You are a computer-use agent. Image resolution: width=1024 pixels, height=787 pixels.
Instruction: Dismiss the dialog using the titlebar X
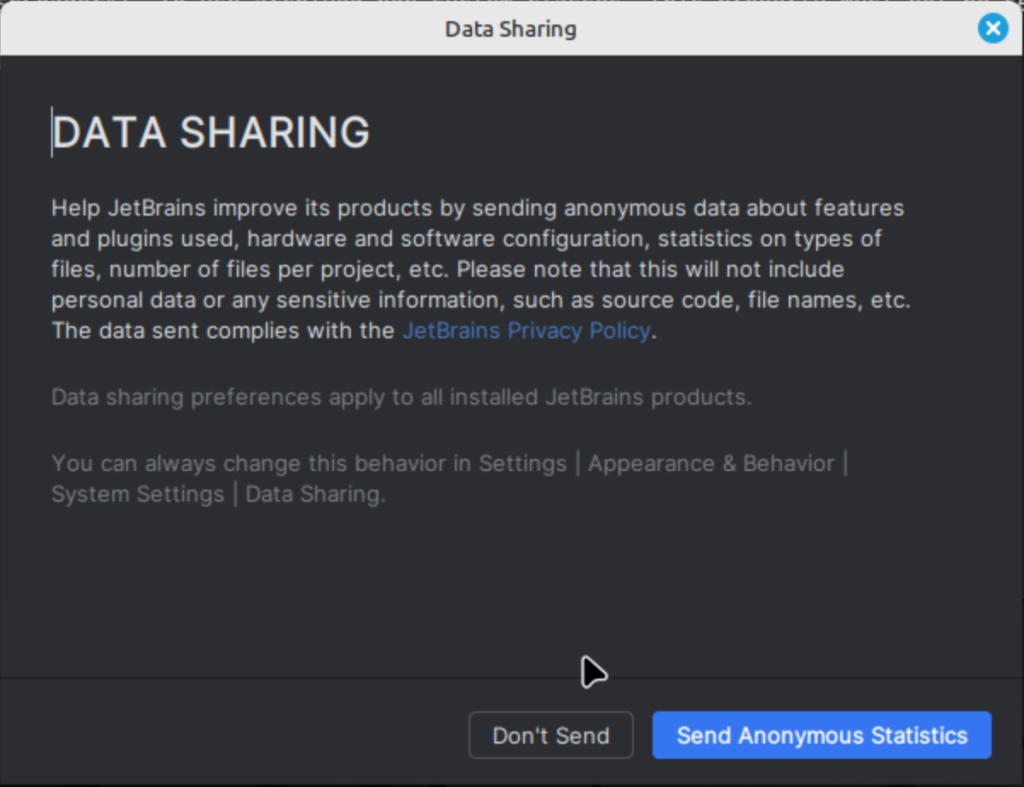[993, 28]
